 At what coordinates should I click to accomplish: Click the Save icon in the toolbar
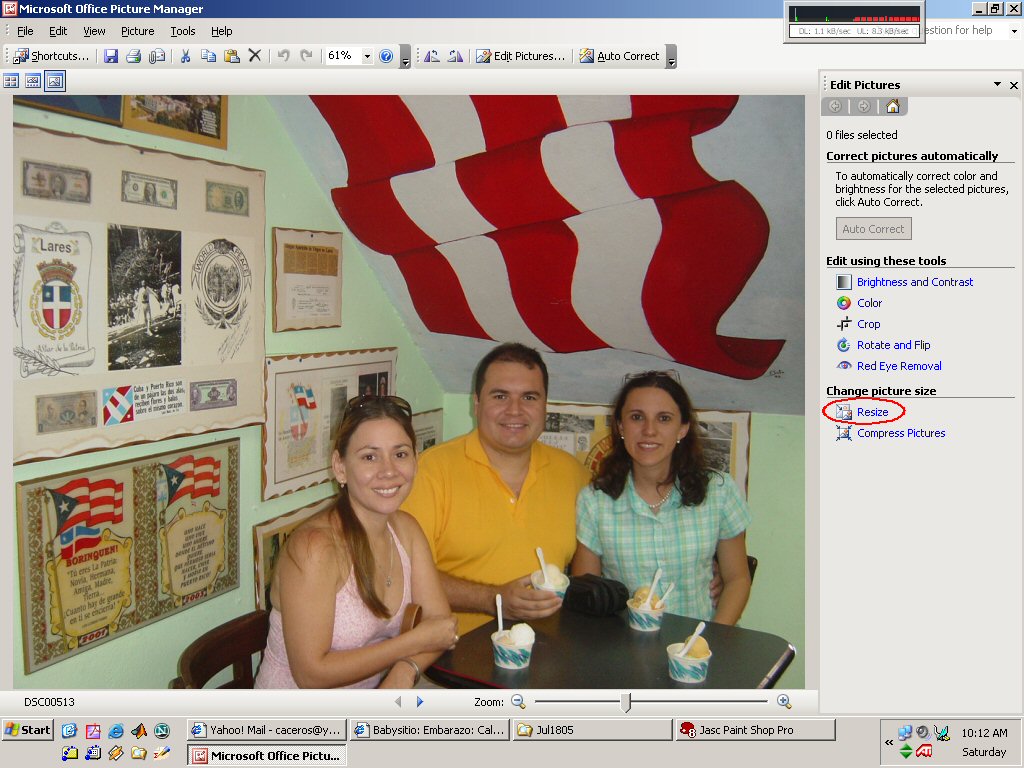[x=111, y=56]
